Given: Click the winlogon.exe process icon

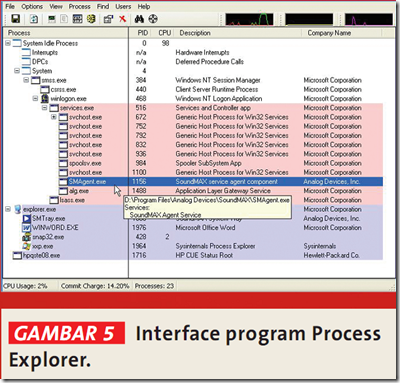Looking at the screenshot, I should [x=45, y=99].
